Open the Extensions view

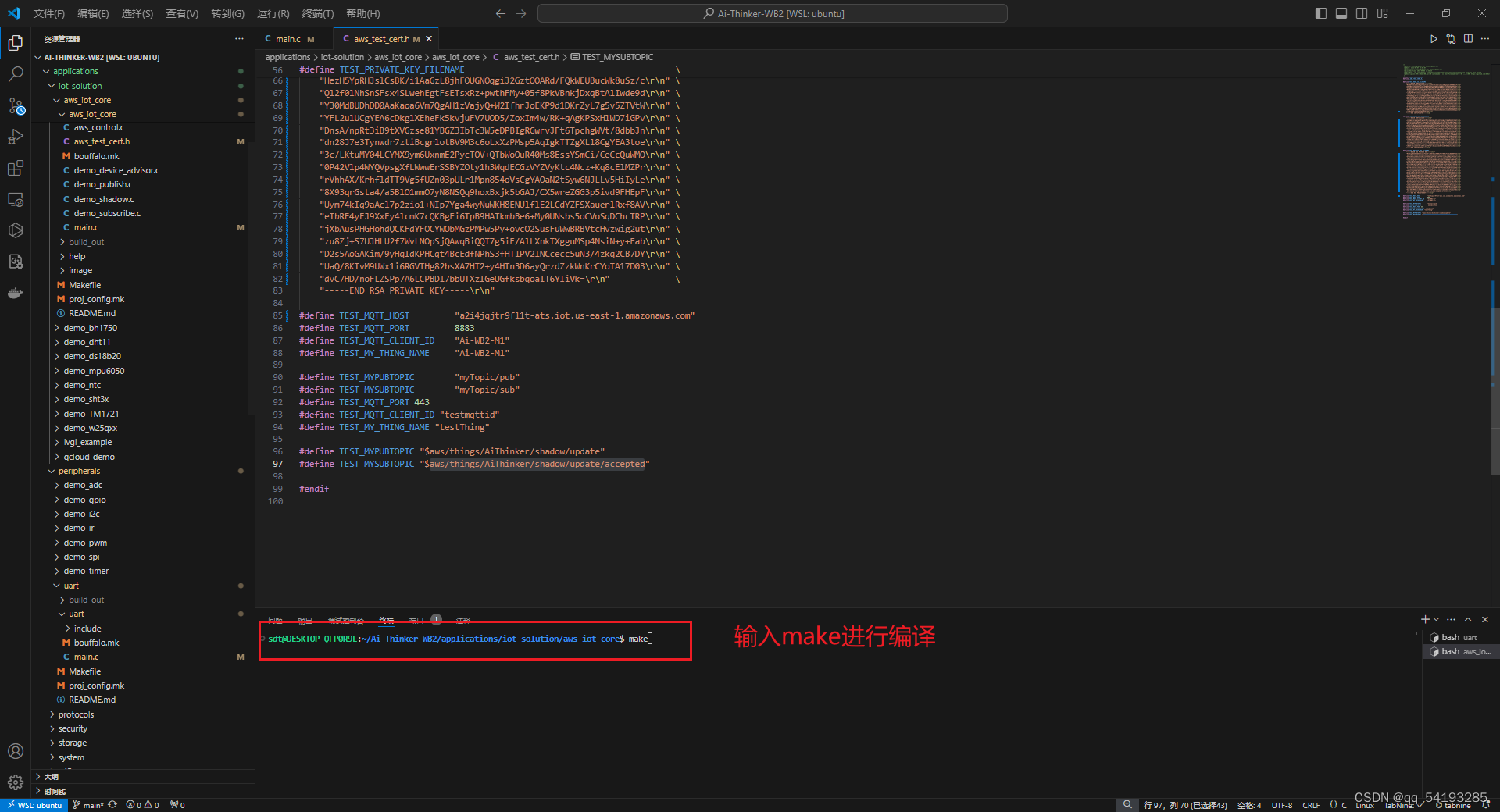tap(16, 168)
